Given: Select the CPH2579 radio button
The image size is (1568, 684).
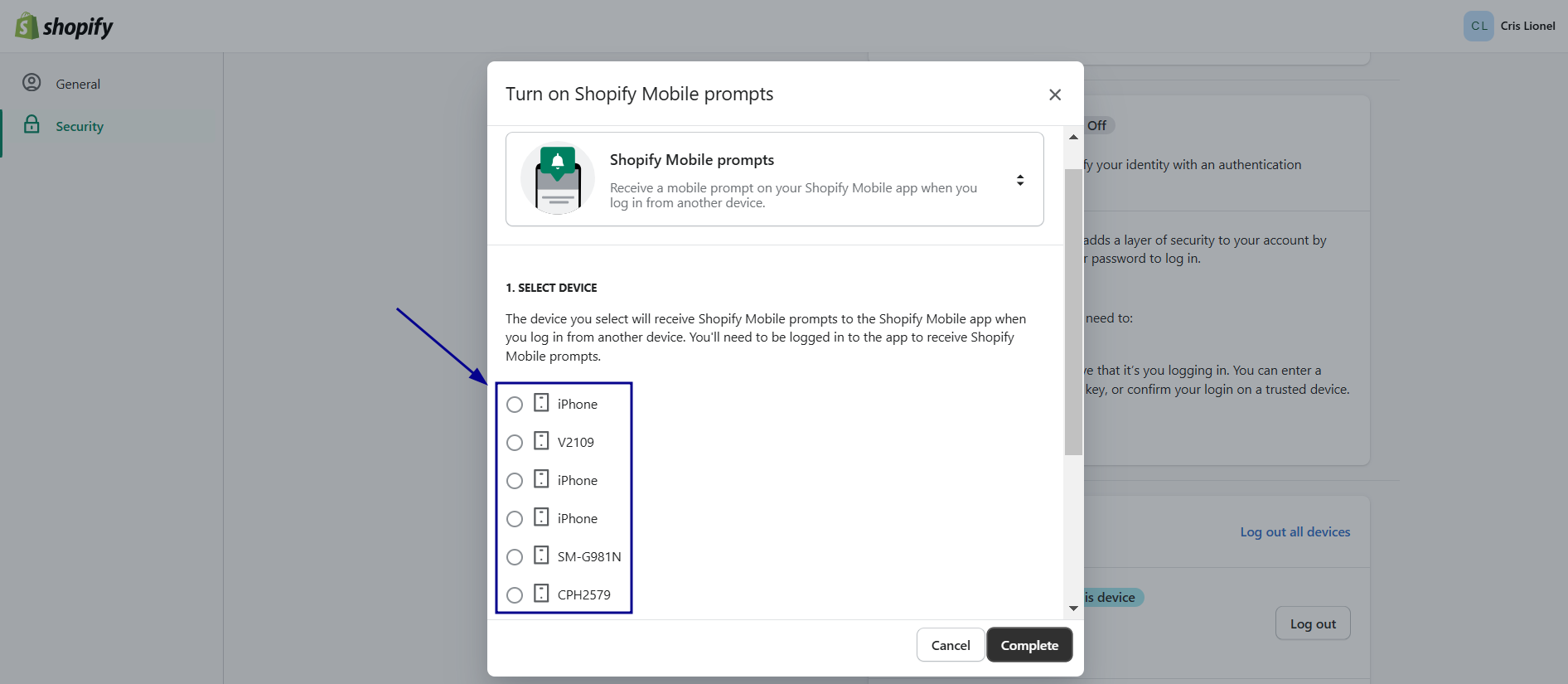Looking at the screenshot, I should [515, 595].
